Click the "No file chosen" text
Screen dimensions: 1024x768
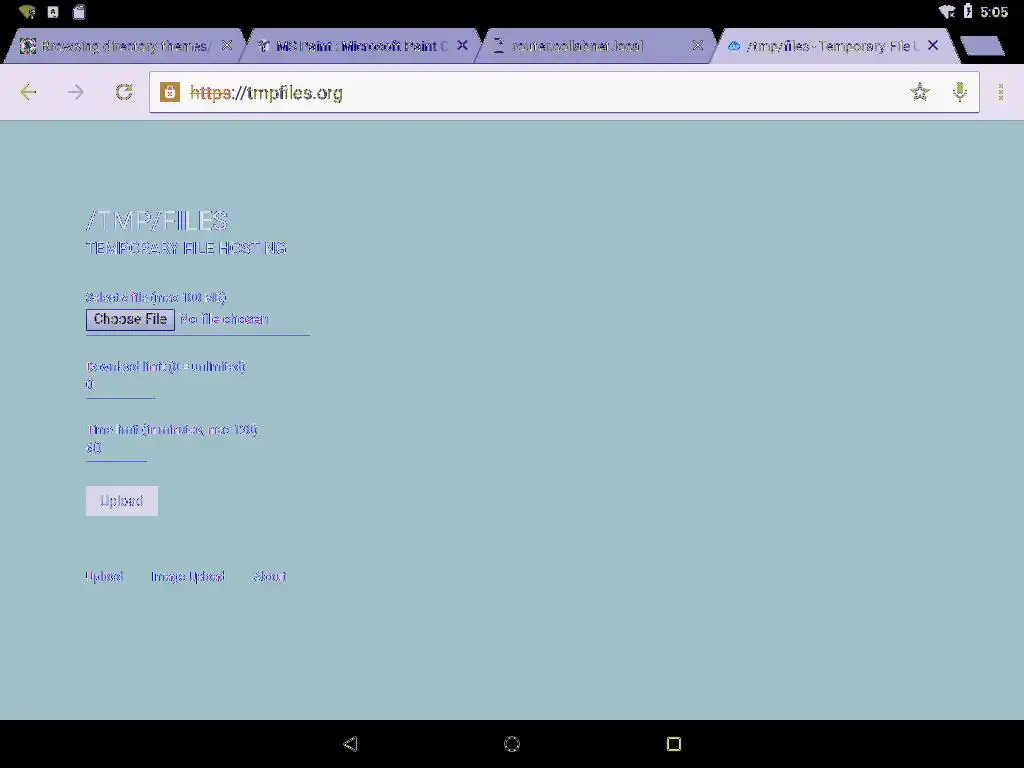tap(224, 319)
